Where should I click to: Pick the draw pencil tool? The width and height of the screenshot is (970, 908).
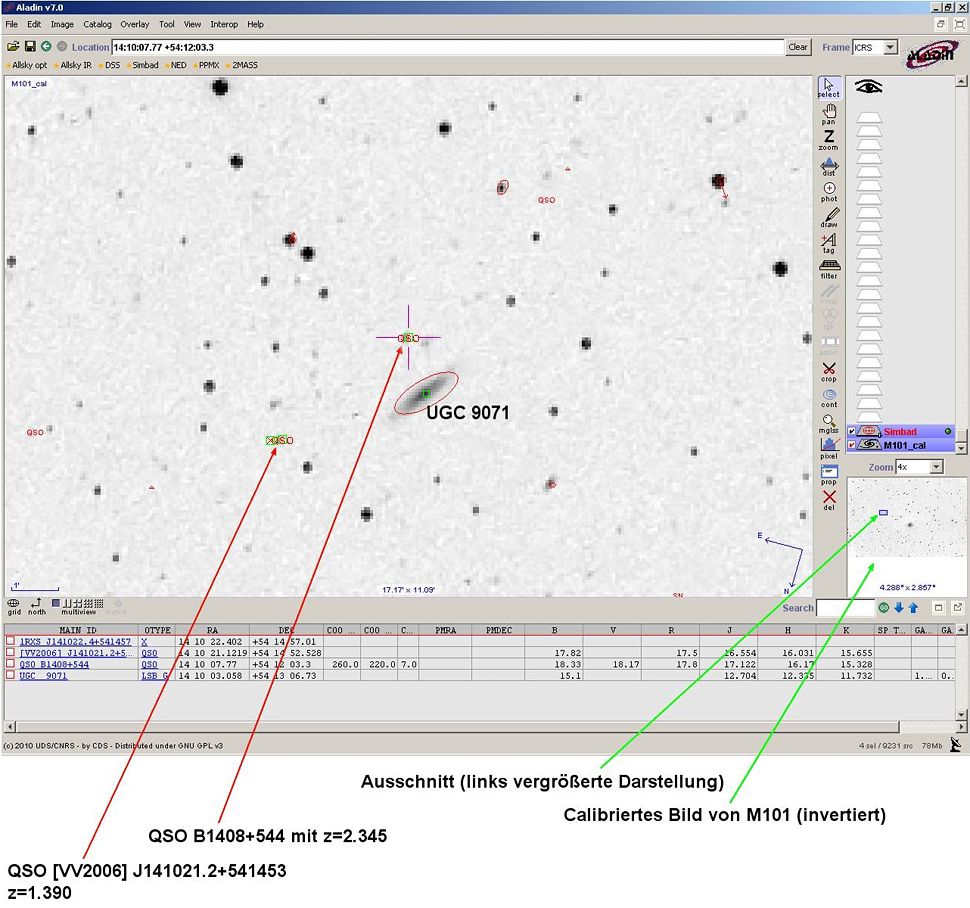click(x=829, y=217)
